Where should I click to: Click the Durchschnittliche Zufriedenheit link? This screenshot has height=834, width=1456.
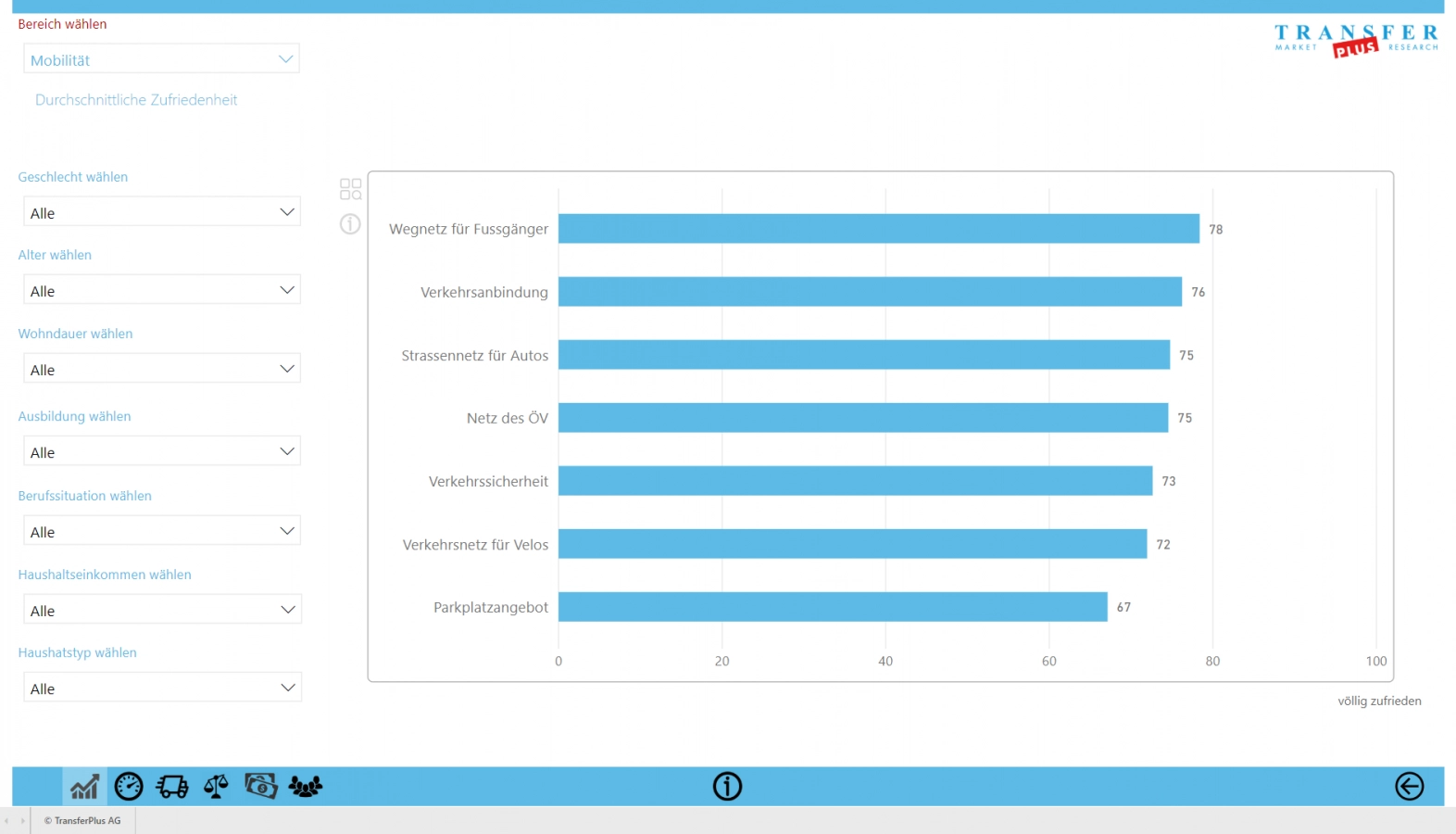136,100
